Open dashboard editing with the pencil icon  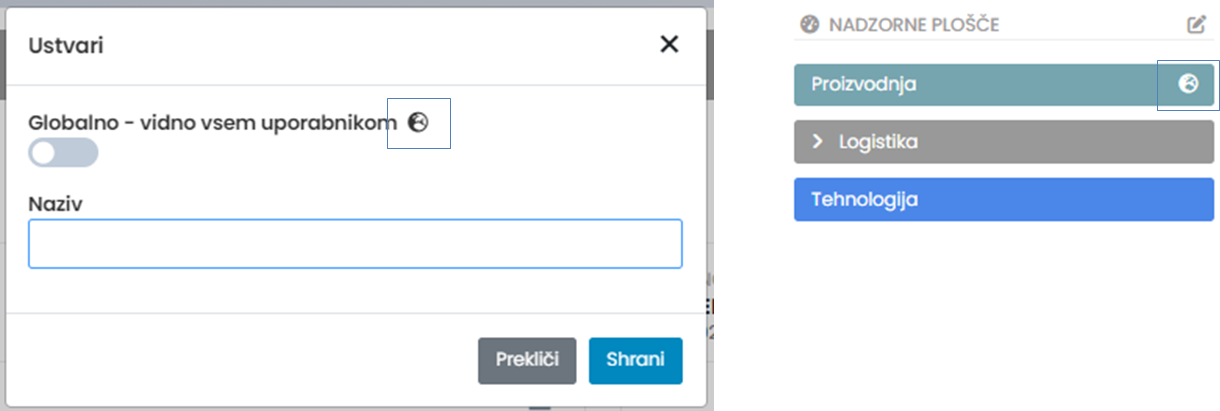click(1196, 24)
